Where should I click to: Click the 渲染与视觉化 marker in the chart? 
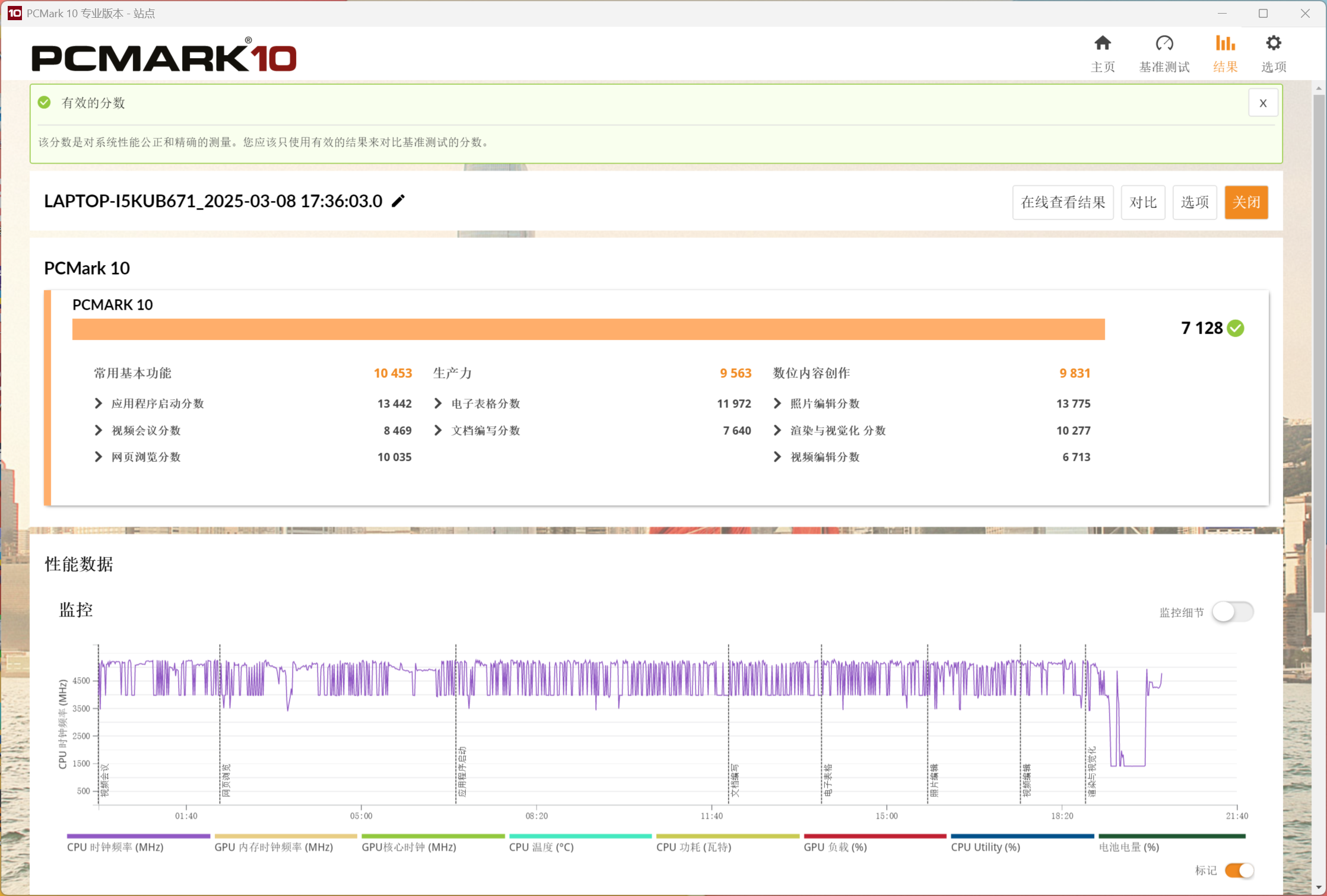point(1091,771)
